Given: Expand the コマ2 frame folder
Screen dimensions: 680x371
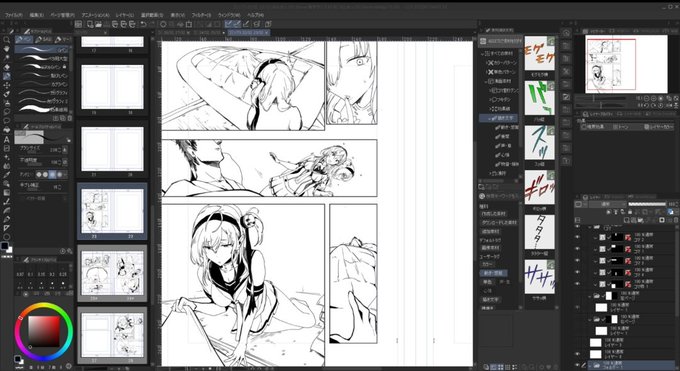Looking at the screenshot, I should pyautogui.click(x=595, y=237).
